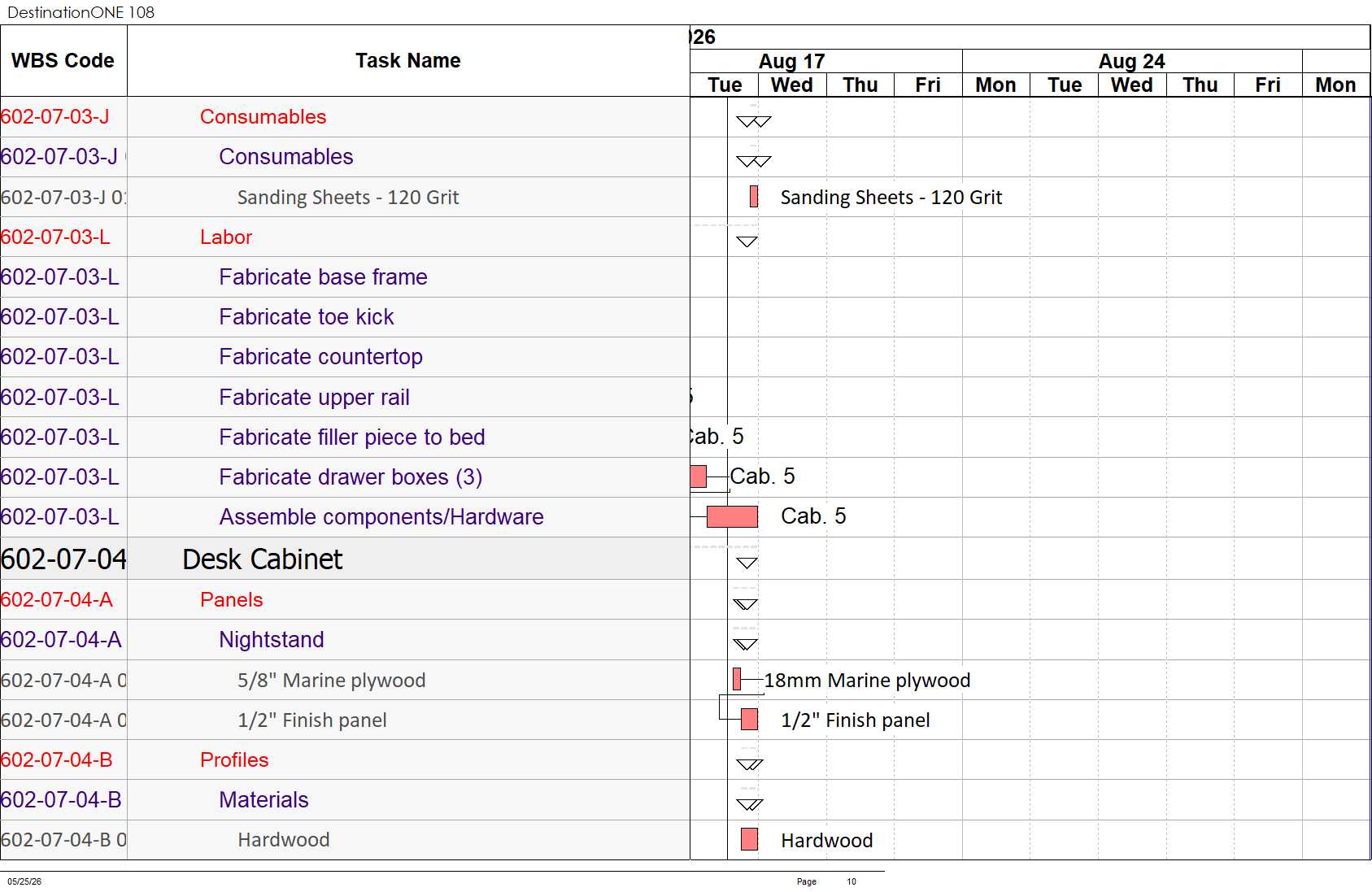The image size is (1372, 892).
Task: Click WBS code 602-07-04 cell
Action: [x=63, y=559]
